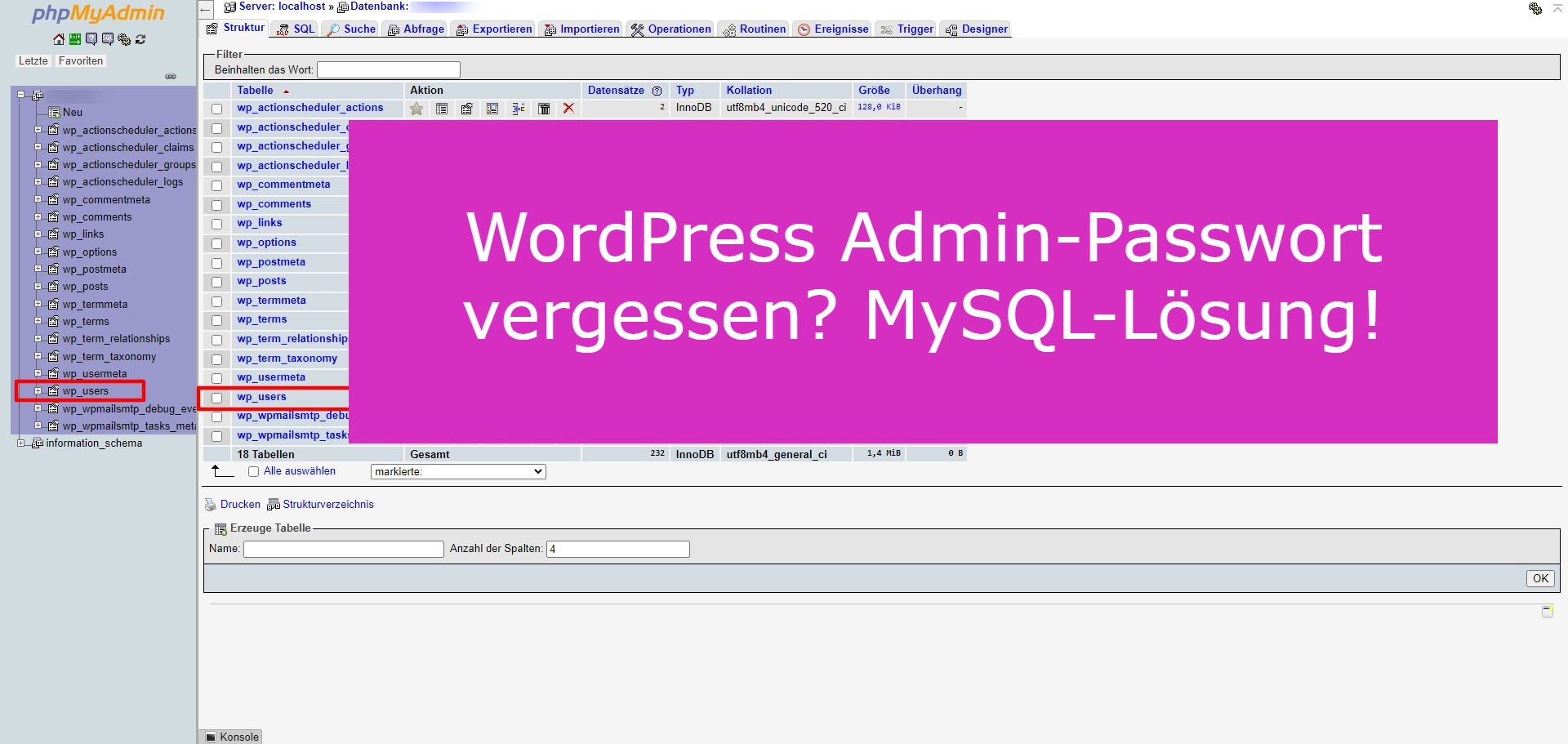Expand wp_usermeta node in sidebar tree

point(38,373)
